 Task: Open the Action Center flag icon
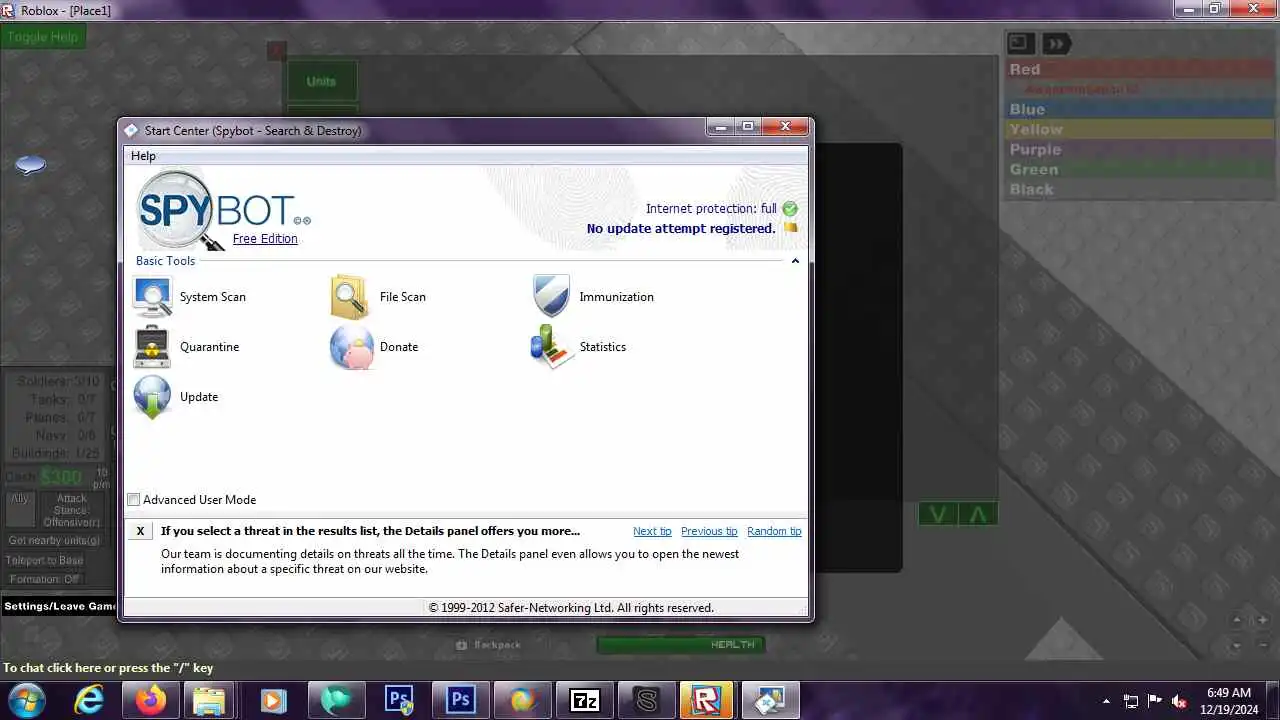(1155, 701)
